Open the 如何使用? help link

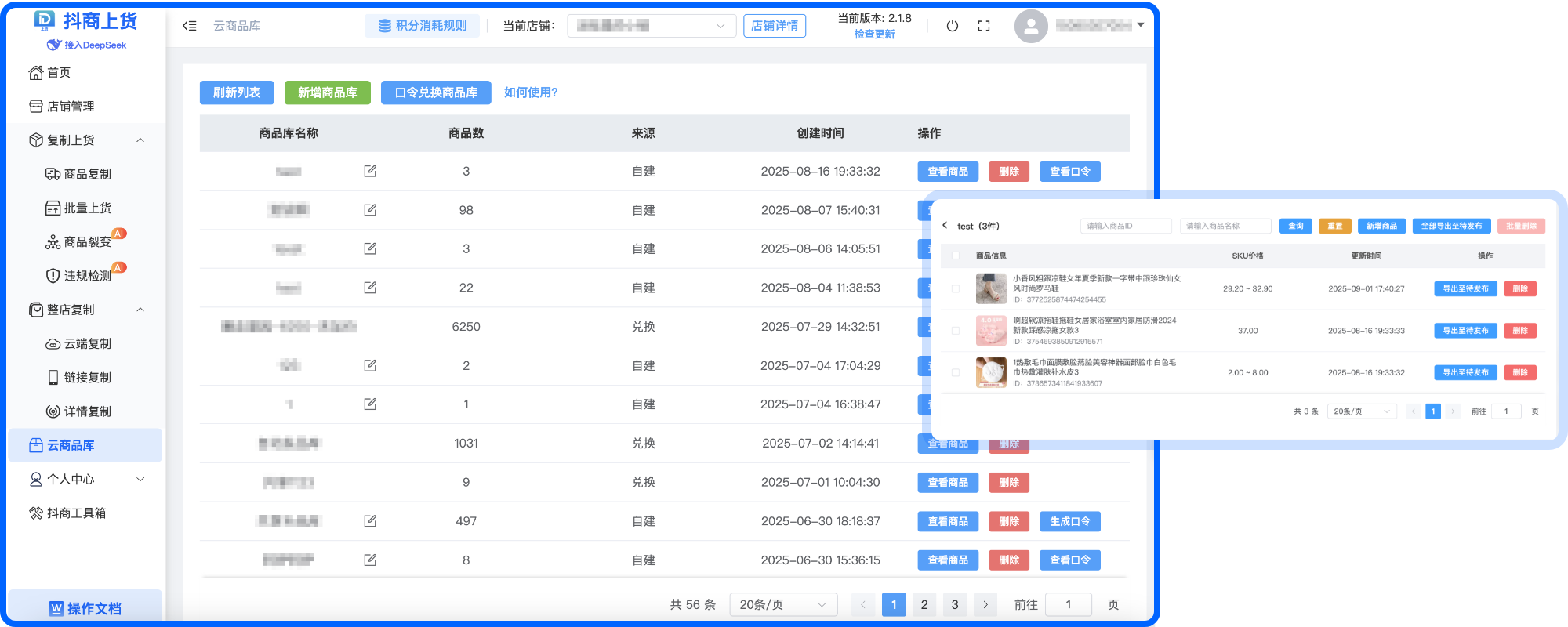[x=531, y=92]
